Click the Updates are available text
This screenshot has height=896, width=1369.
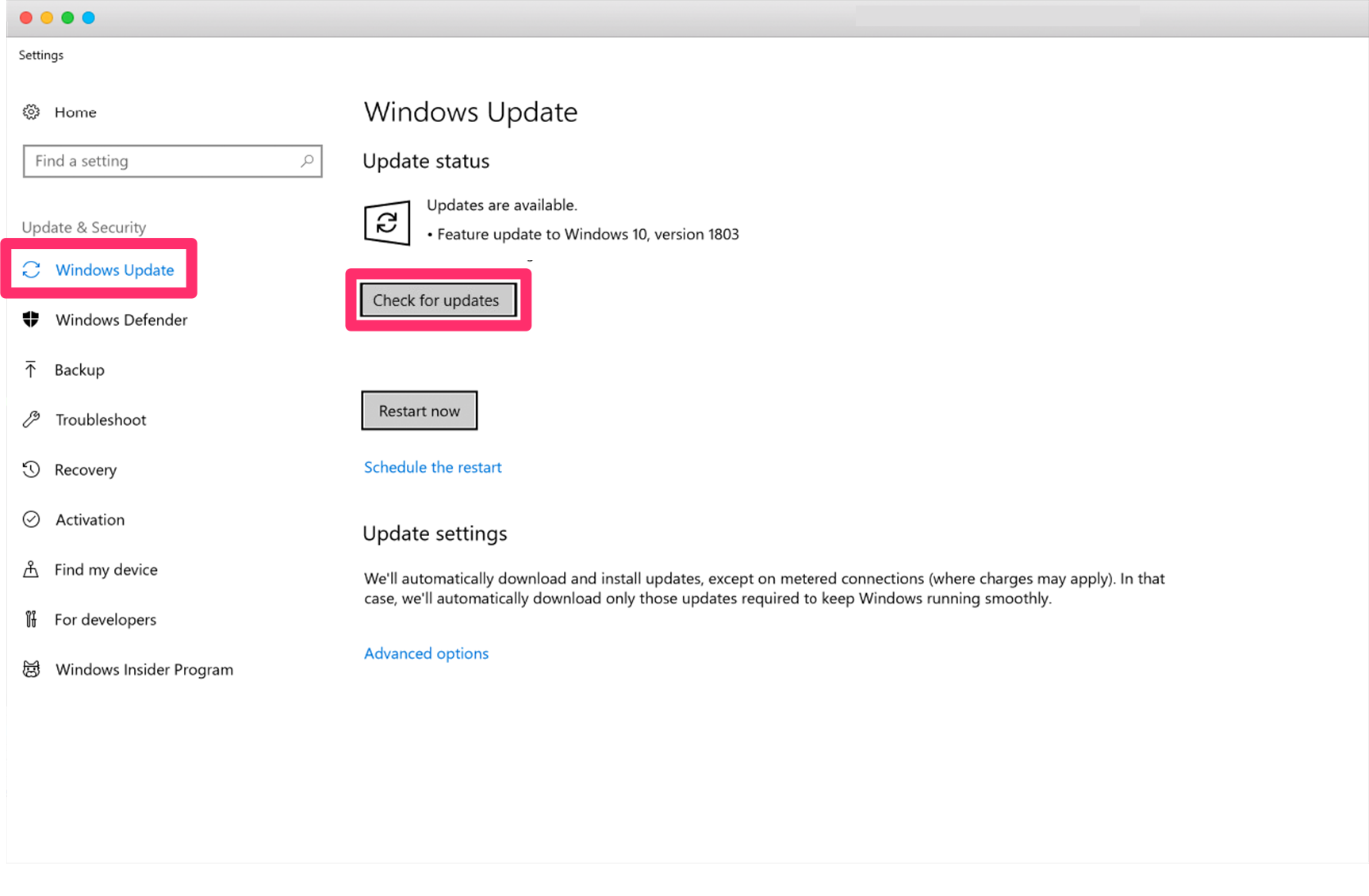click(x=501, y=205)
